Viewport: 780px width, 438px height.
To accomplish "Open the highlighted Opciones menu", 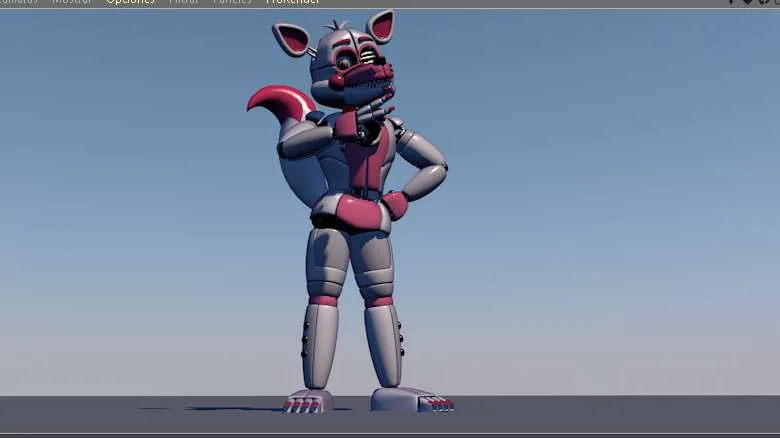I will [x=130, y=1].
